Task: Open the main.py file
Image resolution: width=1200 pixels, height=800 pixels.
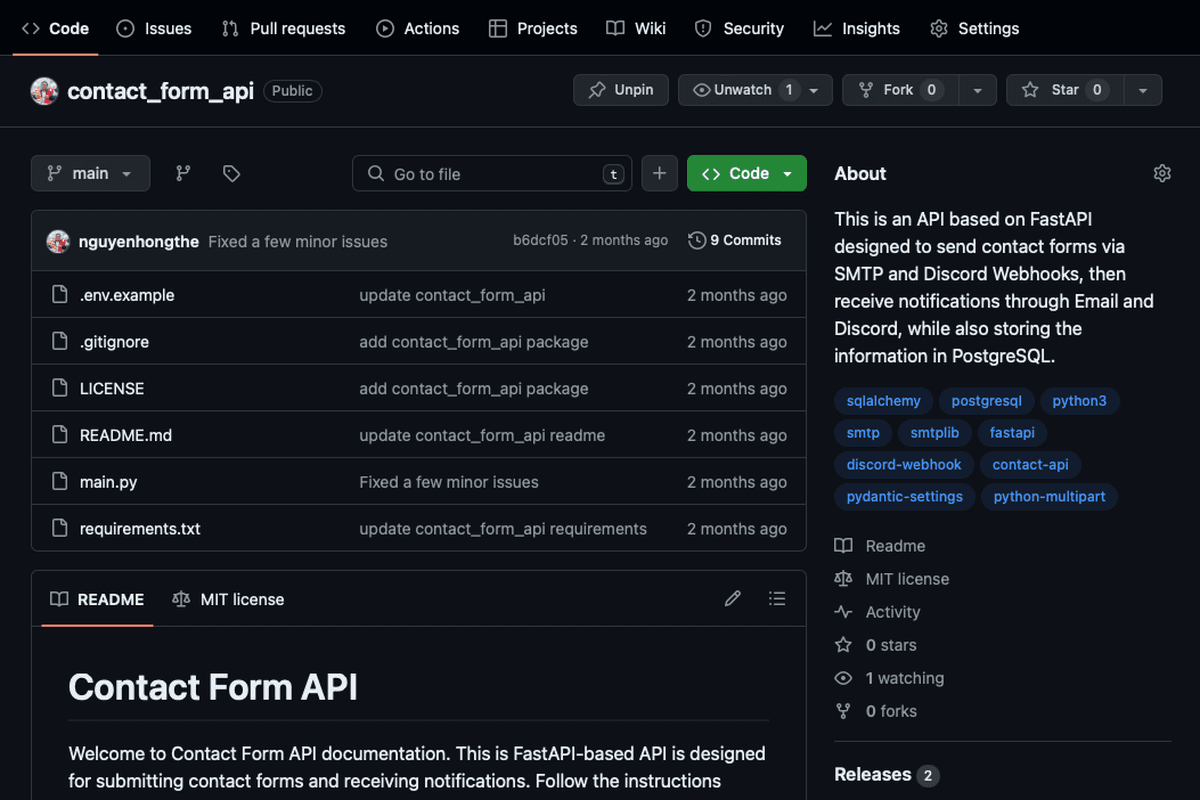Action: click(x=107, y=481)
